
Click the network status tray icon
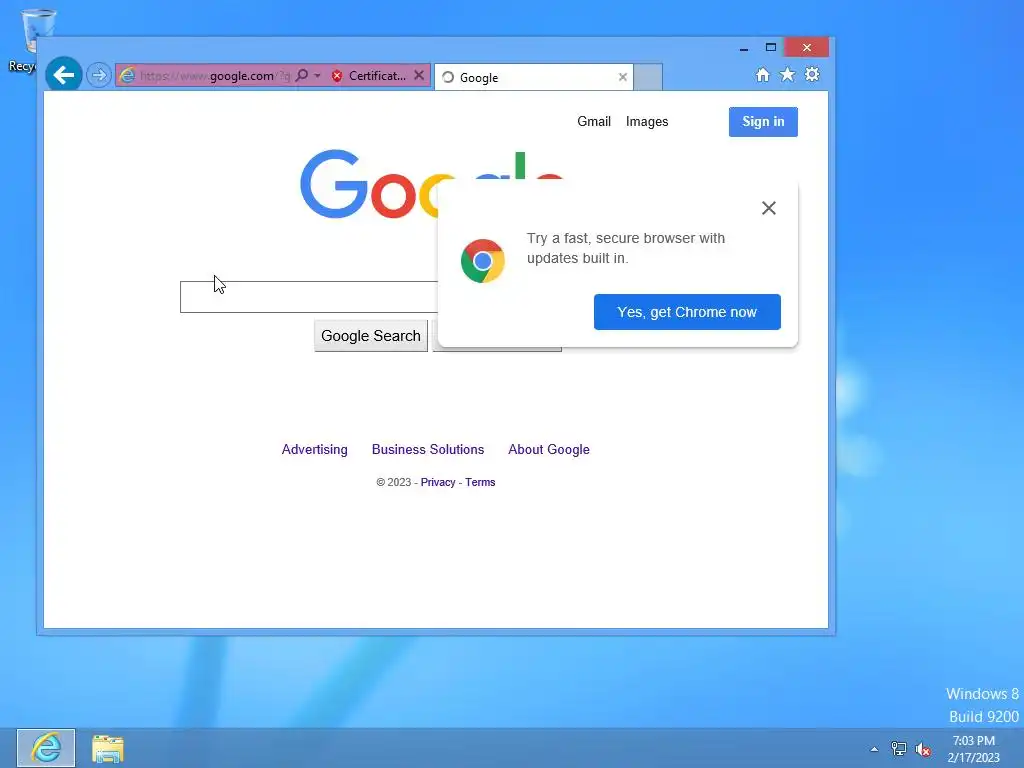pyautogui.click(x=899, y=749)
